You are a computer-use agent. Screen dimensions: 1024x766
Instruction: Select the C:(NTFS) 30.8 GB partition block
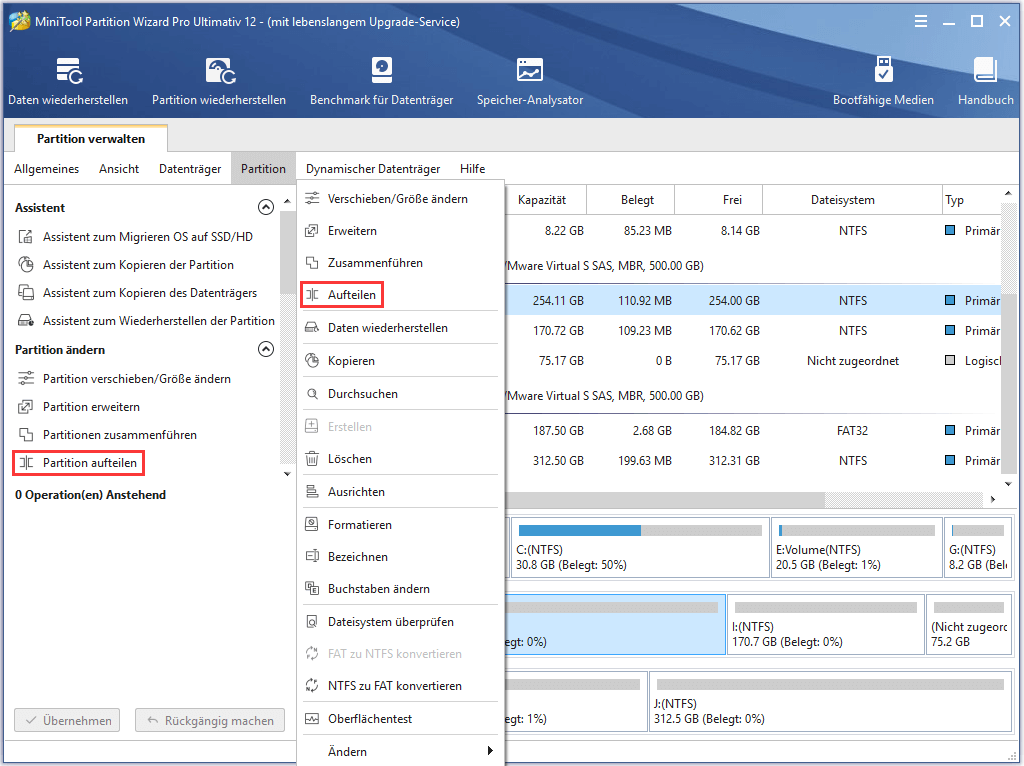pyautogui.click(x=640, y=547)
